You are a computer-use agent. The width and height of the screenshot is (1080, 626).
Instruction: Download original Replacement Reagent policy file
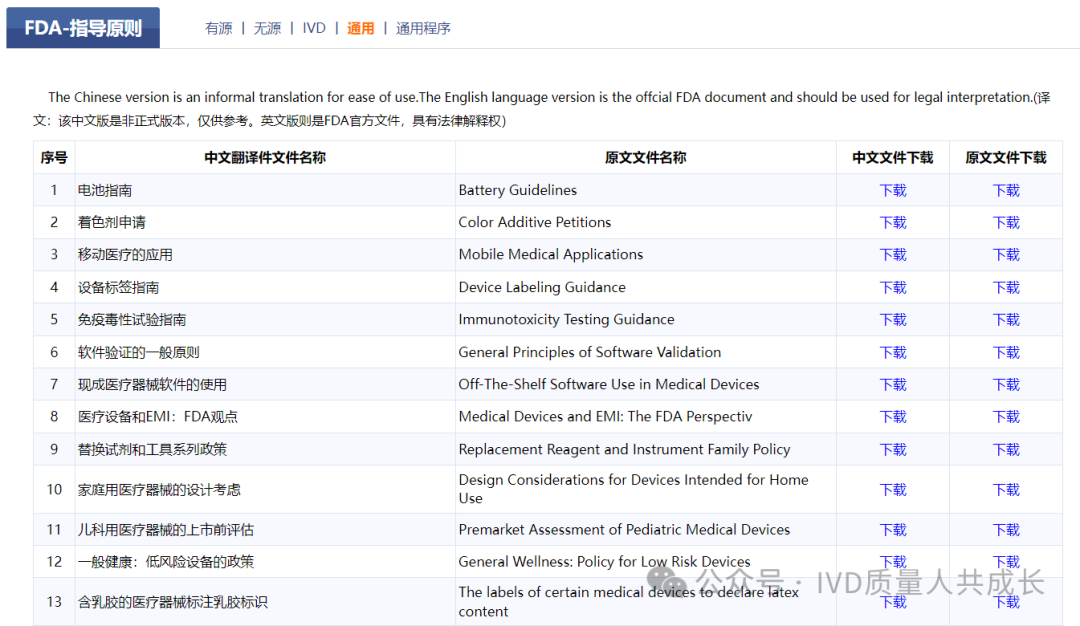pos(1006,450)
